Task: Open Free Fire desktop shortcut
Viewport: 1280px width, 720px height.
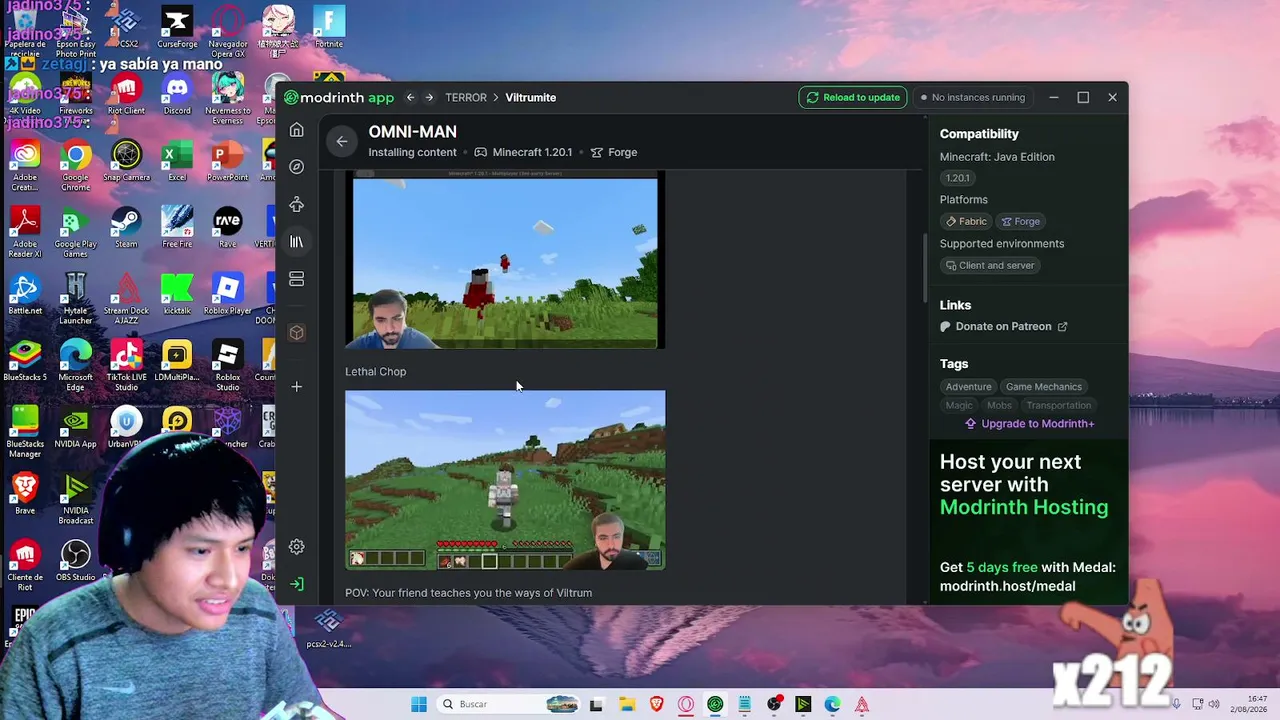Action: click(177, 228)
